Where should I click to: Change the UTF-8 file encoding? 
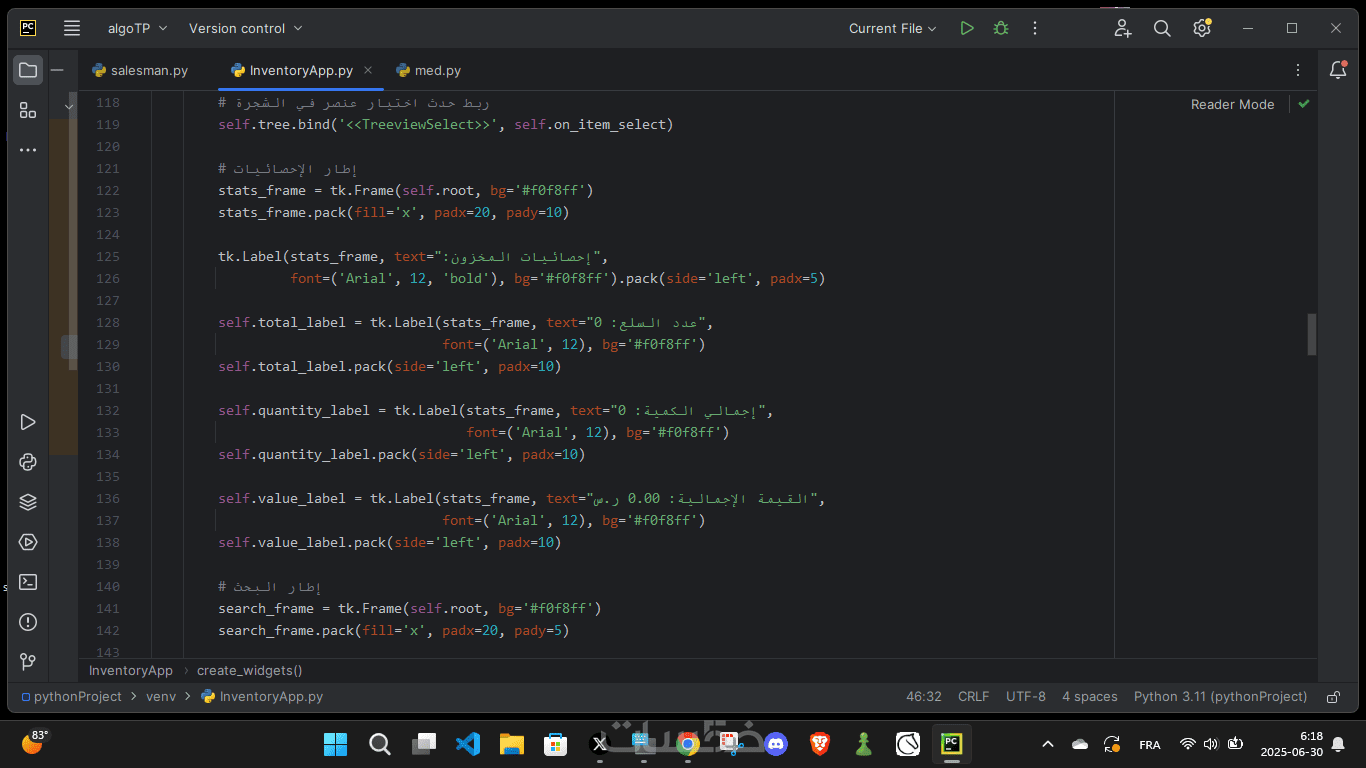(x=1026, y=697)
